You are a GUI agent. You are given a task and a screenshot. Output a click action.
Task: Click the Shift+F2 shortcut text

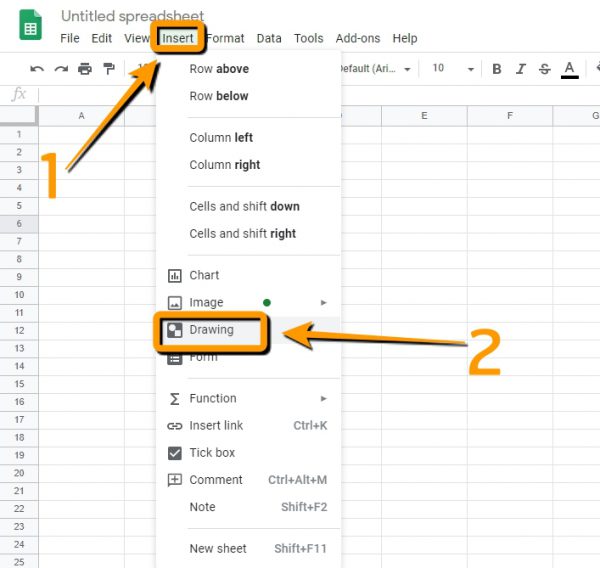tap(304, 507)
